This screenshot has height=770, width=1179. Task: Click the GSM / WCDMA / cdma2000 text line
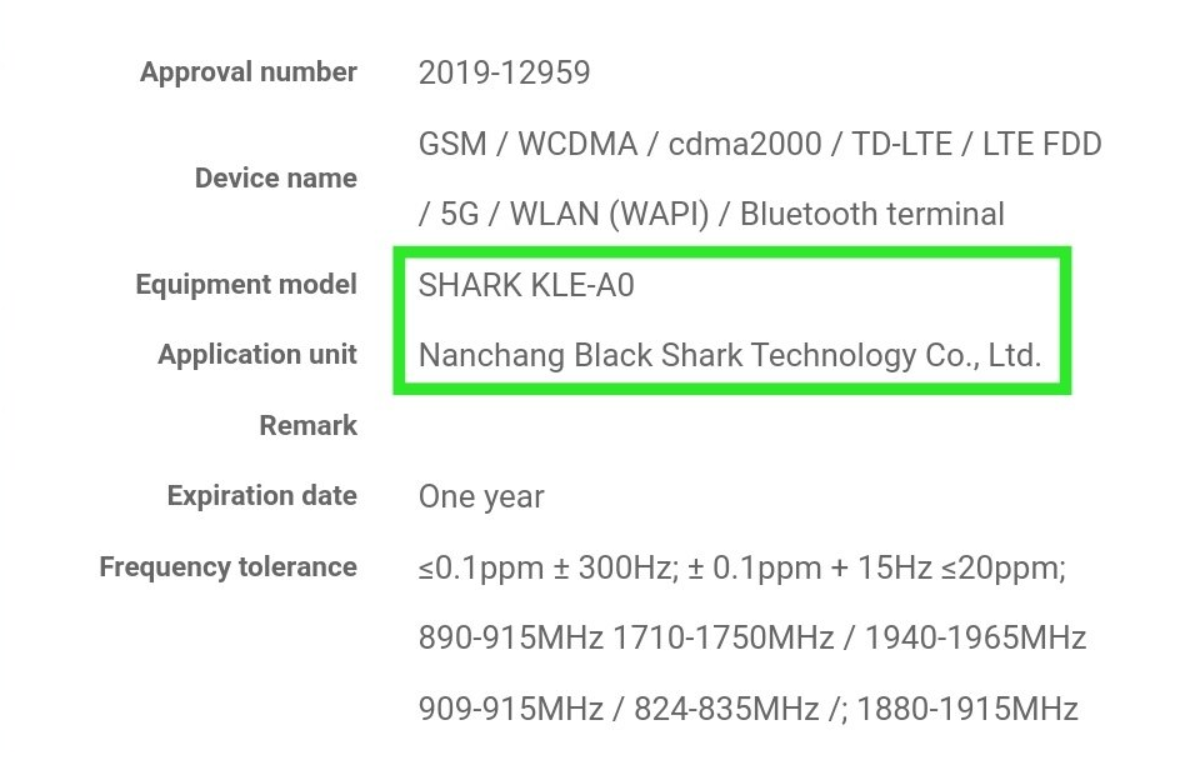click(759, 144)
